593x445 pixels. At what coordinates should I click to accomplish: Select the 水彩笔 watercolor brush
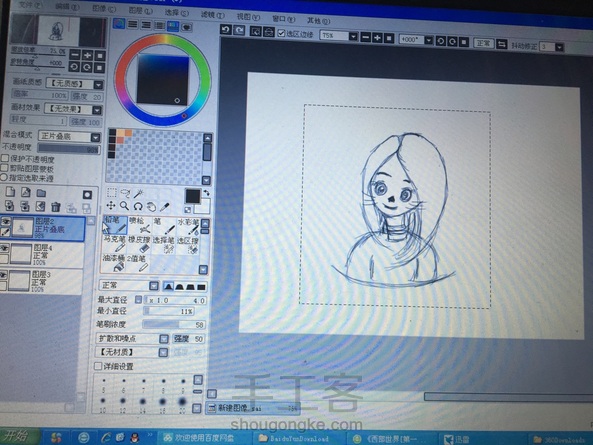point(188,226)
